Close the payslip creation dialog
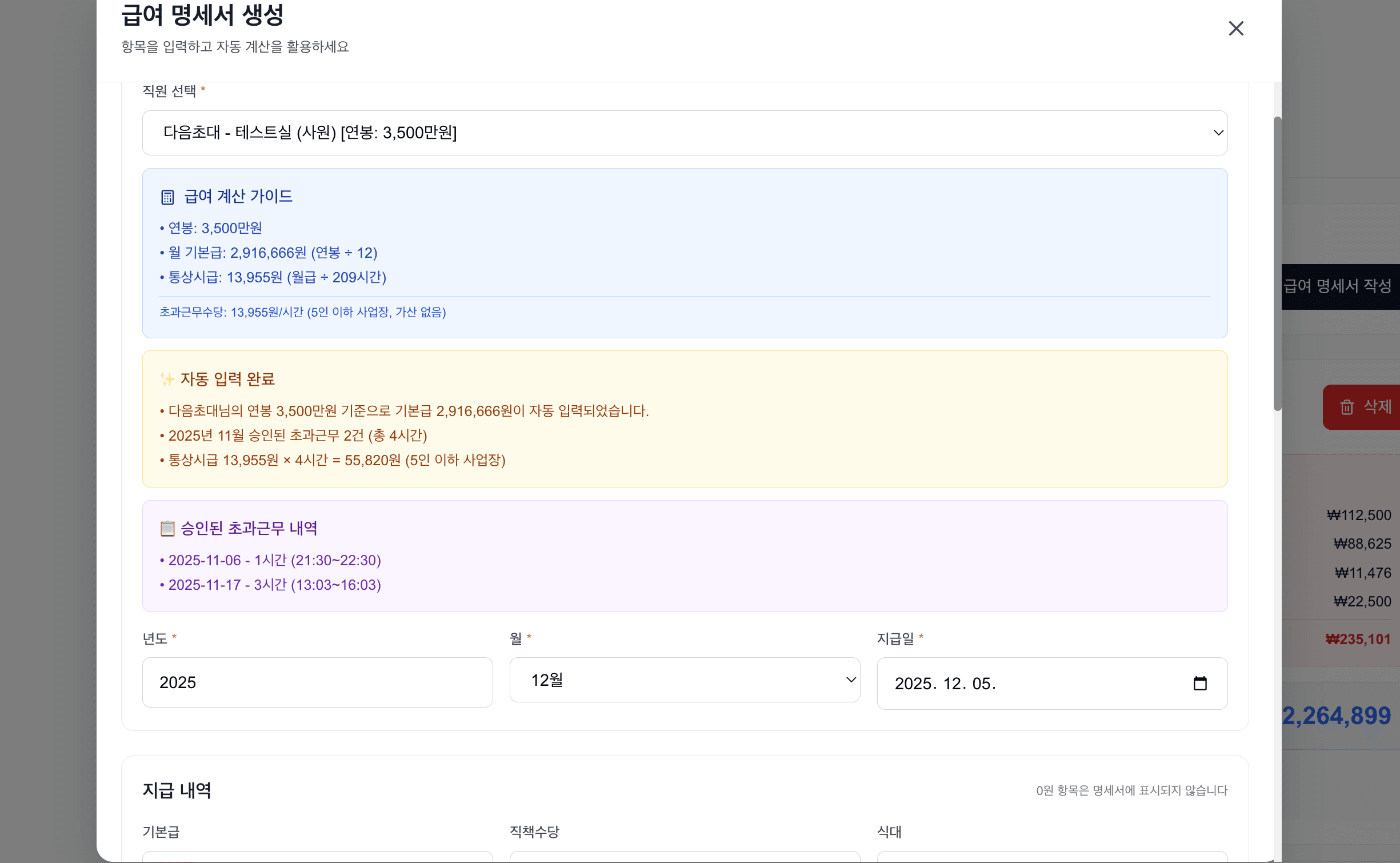Image resolution: width=1400 pixels, height=863 pixels. pos(1235,29)
